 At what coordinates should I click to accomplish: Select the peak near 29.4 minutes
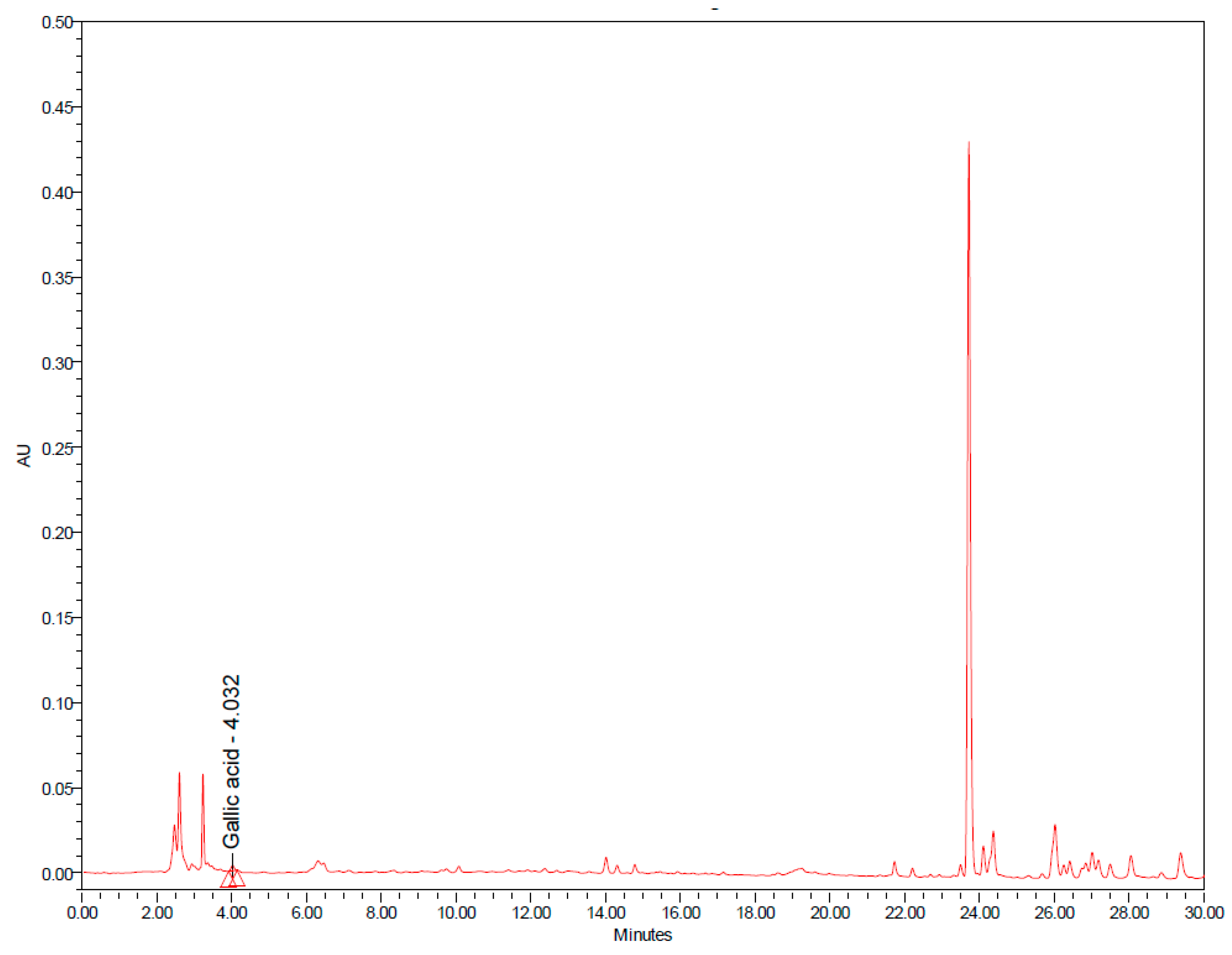1180,854
